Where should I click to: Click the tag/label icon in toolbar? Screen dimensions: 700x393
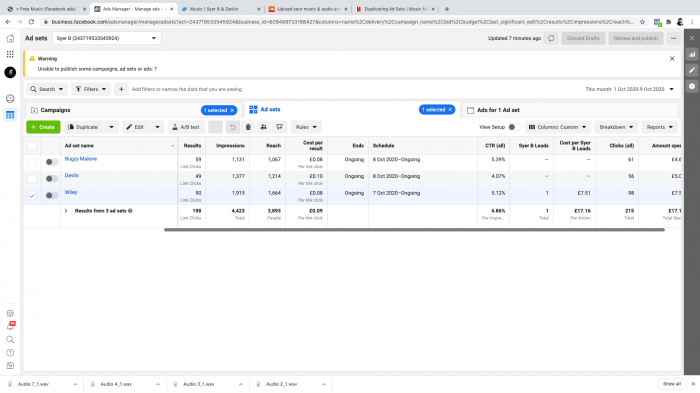[x=279, y=127]
